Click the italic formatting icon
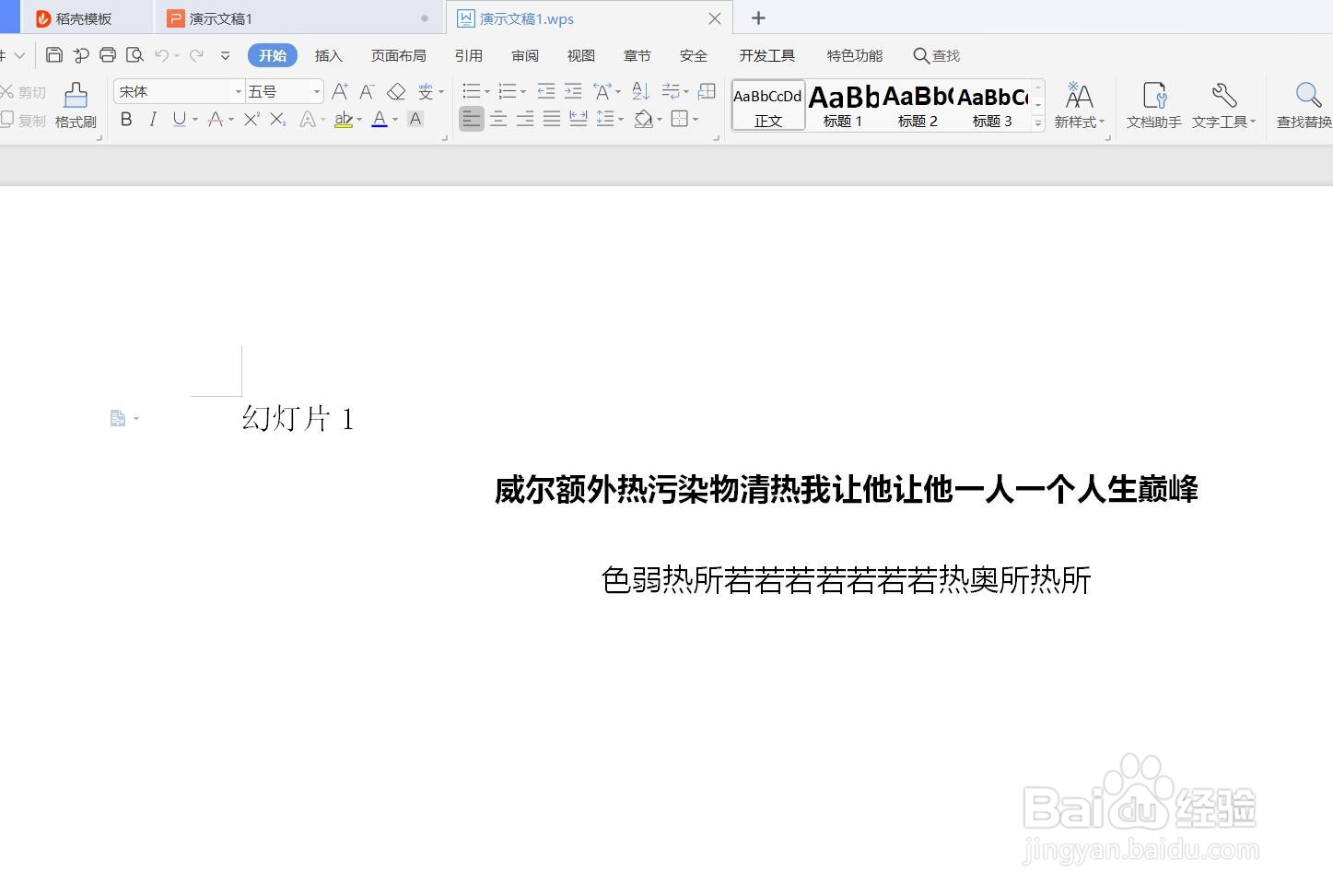 point(152,119)
